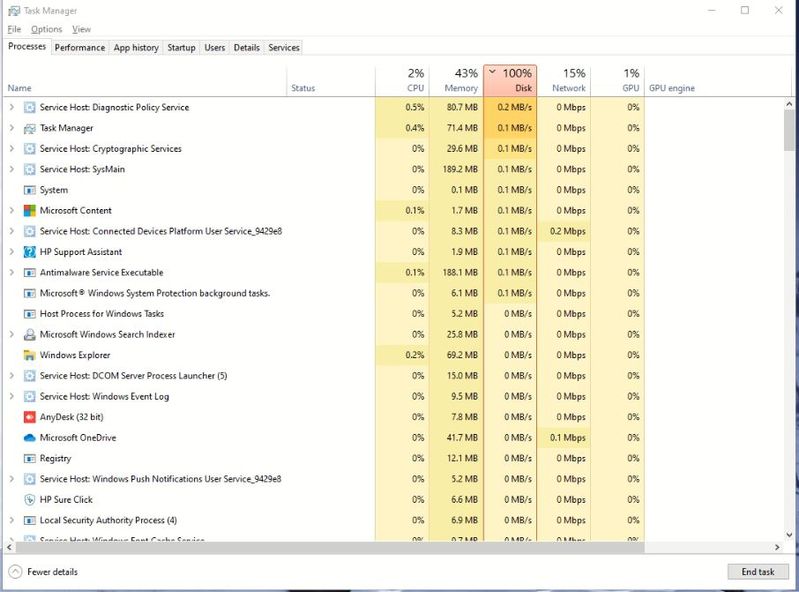Click the 0.2 Mbps network value
This screenshot has width=799, height=592.
pyautogui.click(x=567, y=231)
